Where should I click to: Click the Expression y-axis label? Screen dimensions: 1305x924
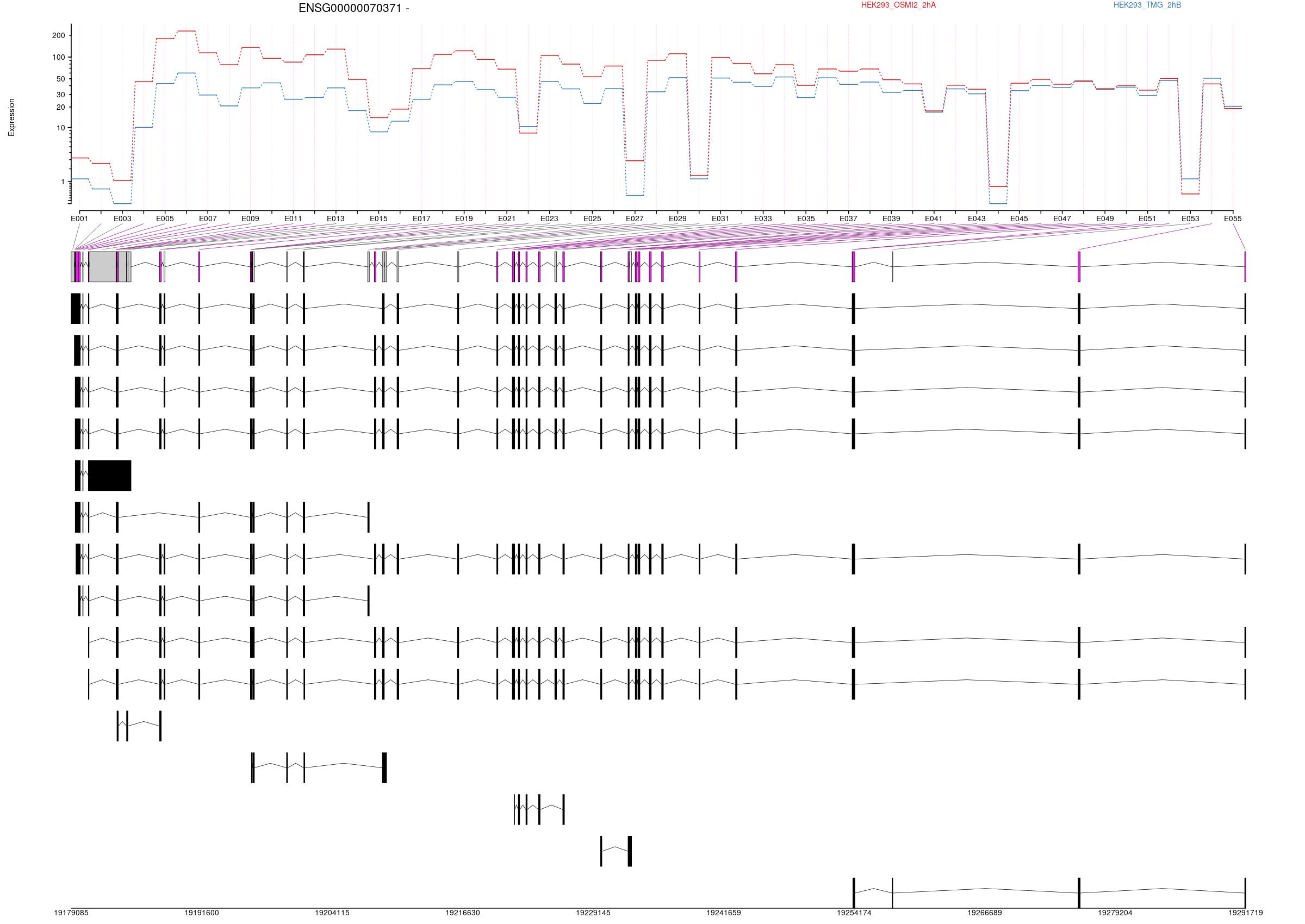pyautogui.click(x=11, y=117)
